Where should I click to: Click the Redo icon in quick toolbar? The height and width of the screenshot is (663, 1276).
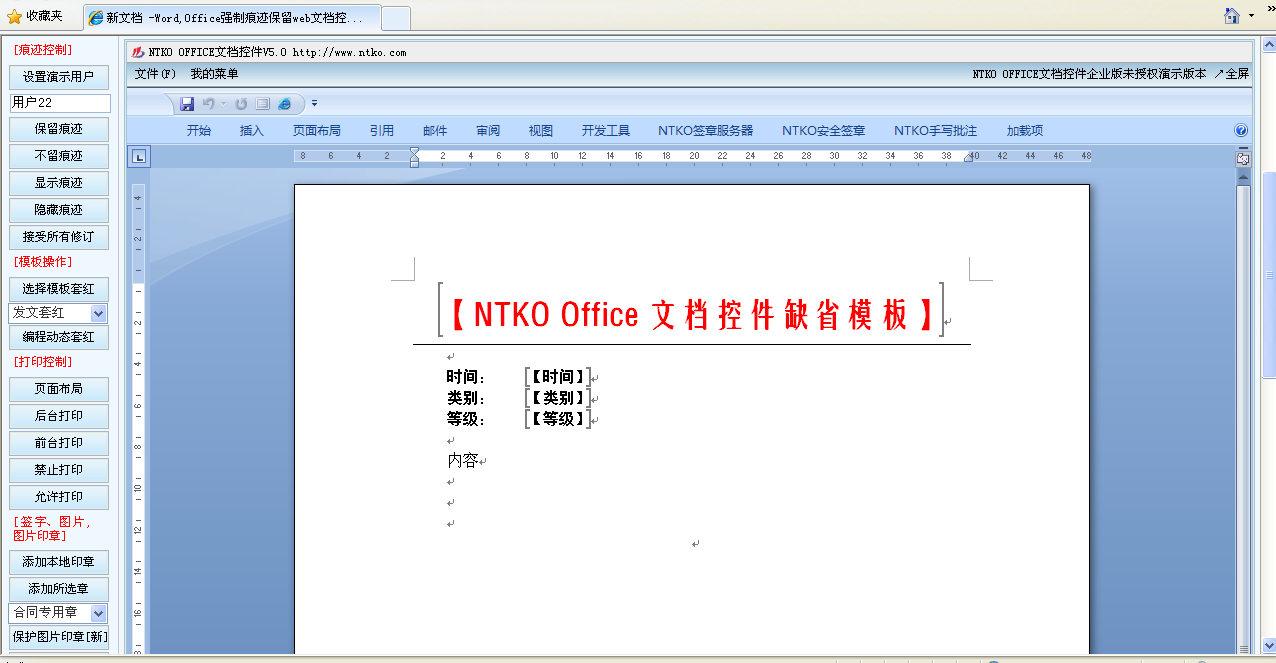click(x=241, y=103)
